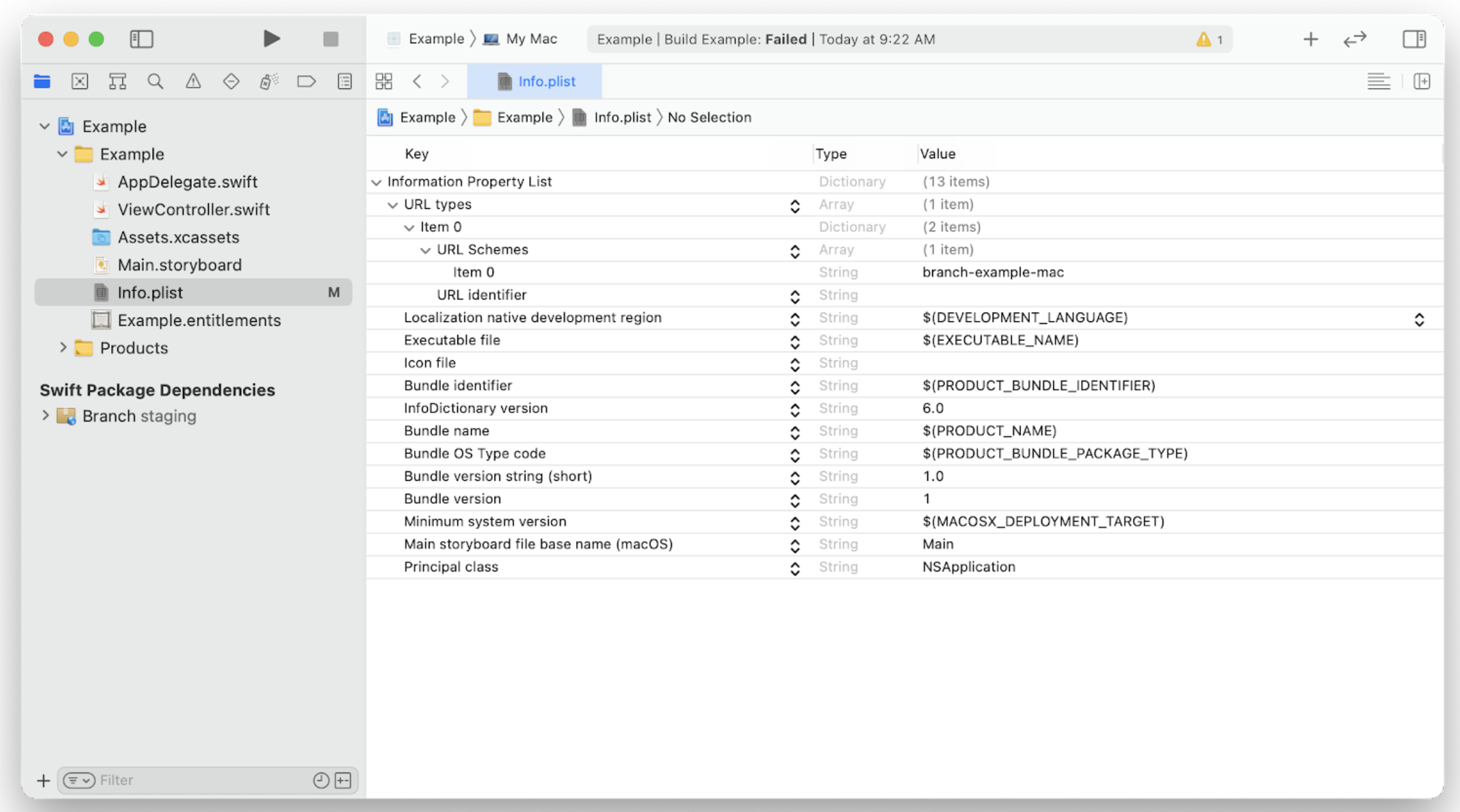Open editor options lines menu
1460x812 pixels.
click(x=1378, y=81)
